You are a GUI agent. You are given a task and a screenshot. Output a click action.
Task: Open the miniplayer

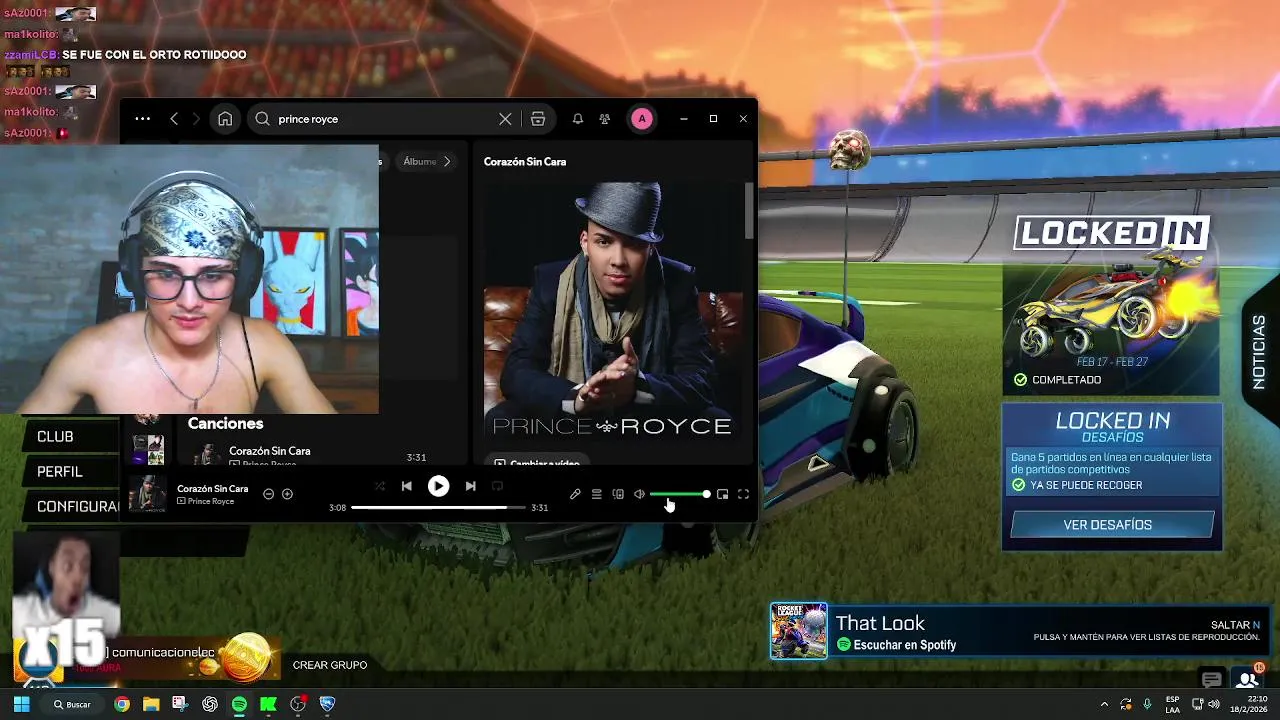click(x=722, y=494)
